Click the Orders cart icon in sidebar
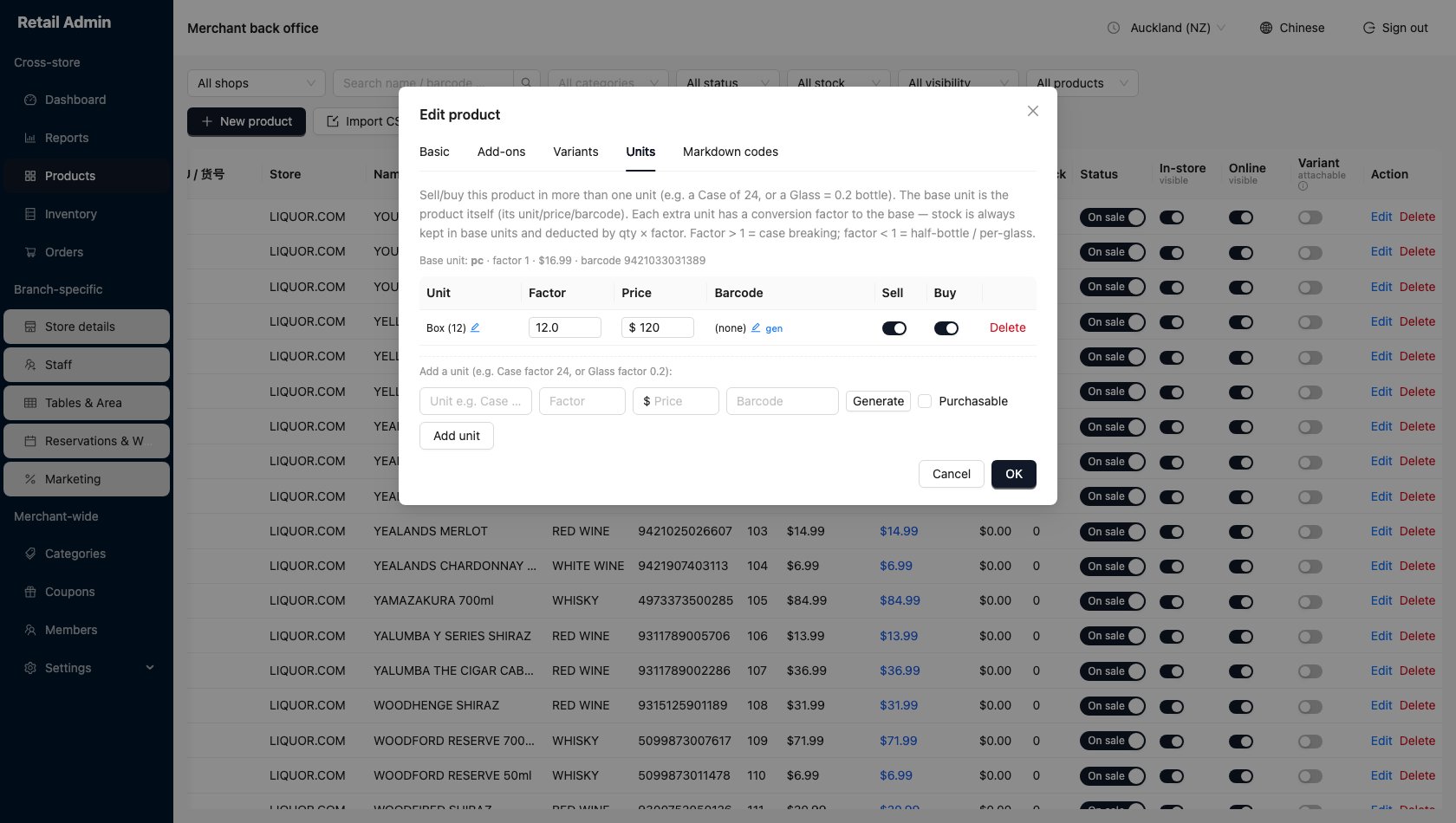This screenshot has width=1456, height=823. 30,252
